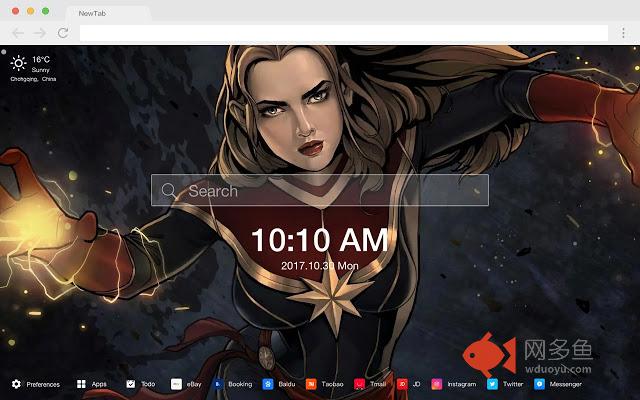Select the NewTab browser tab
Screen dimensions: 640x400
coord(108,13)
